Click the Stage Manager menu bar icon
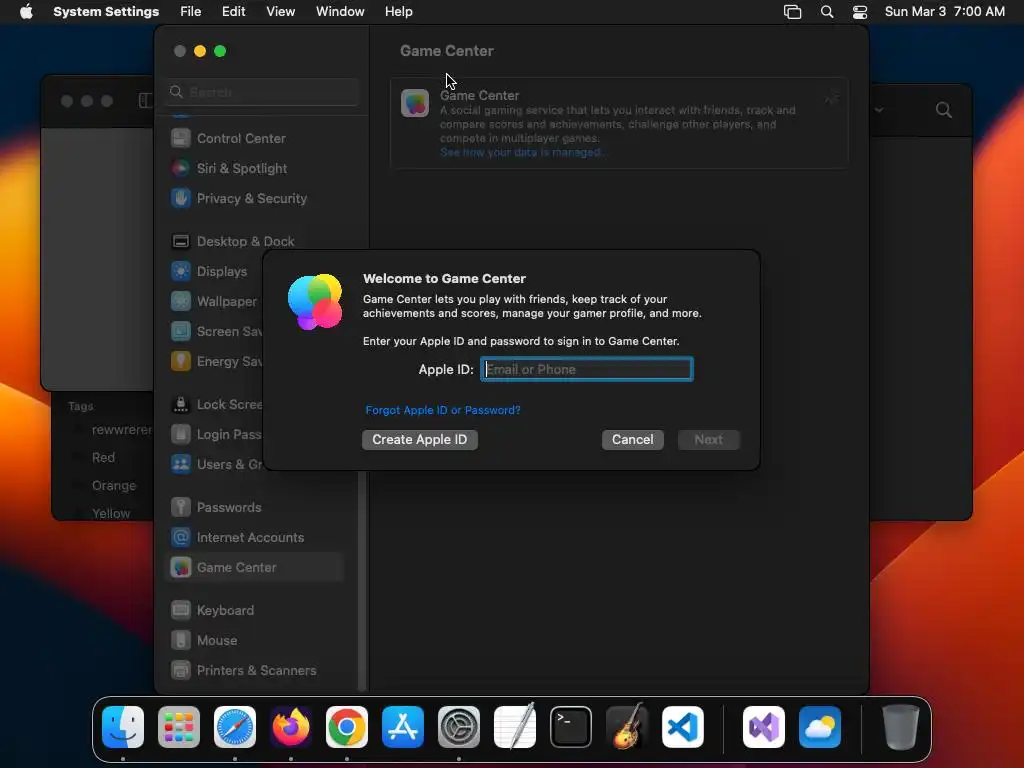 (792, 12)
